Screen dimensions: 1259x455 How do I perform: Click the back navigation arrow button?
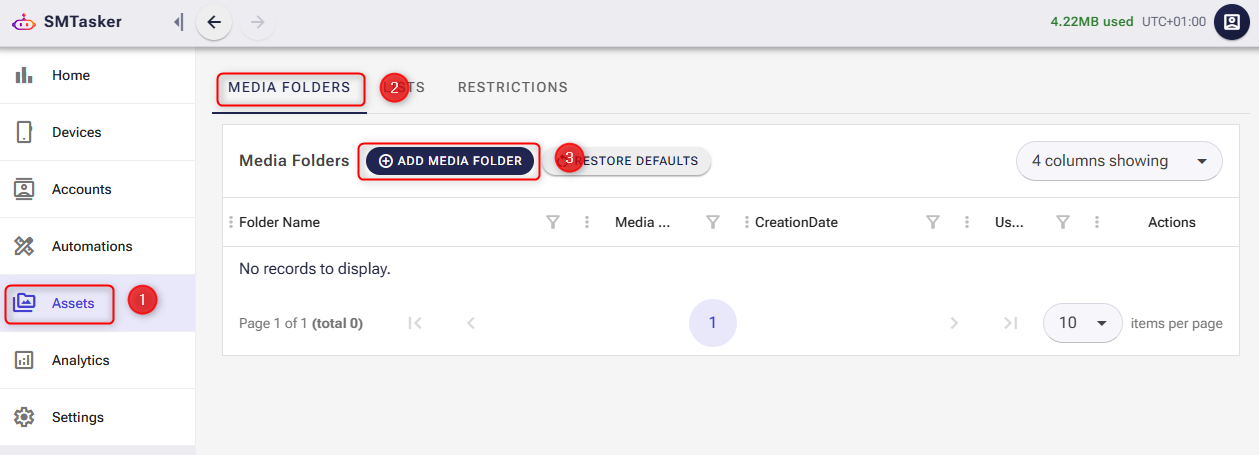click(214, 22)
